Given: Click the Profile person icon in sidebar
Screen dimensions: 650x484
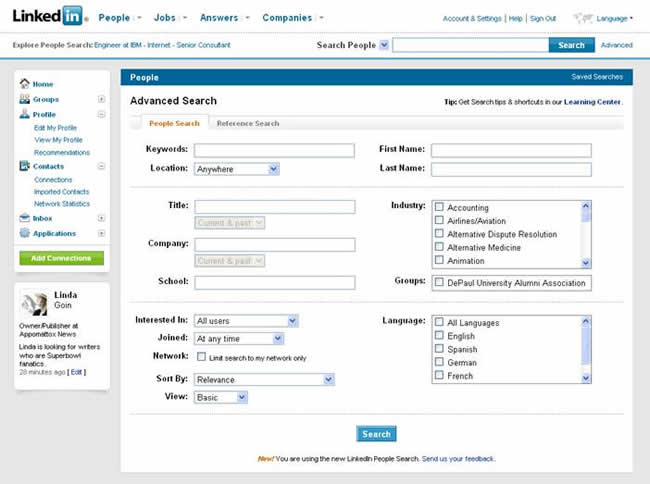Looking at the screenshot, I should 24,114.
